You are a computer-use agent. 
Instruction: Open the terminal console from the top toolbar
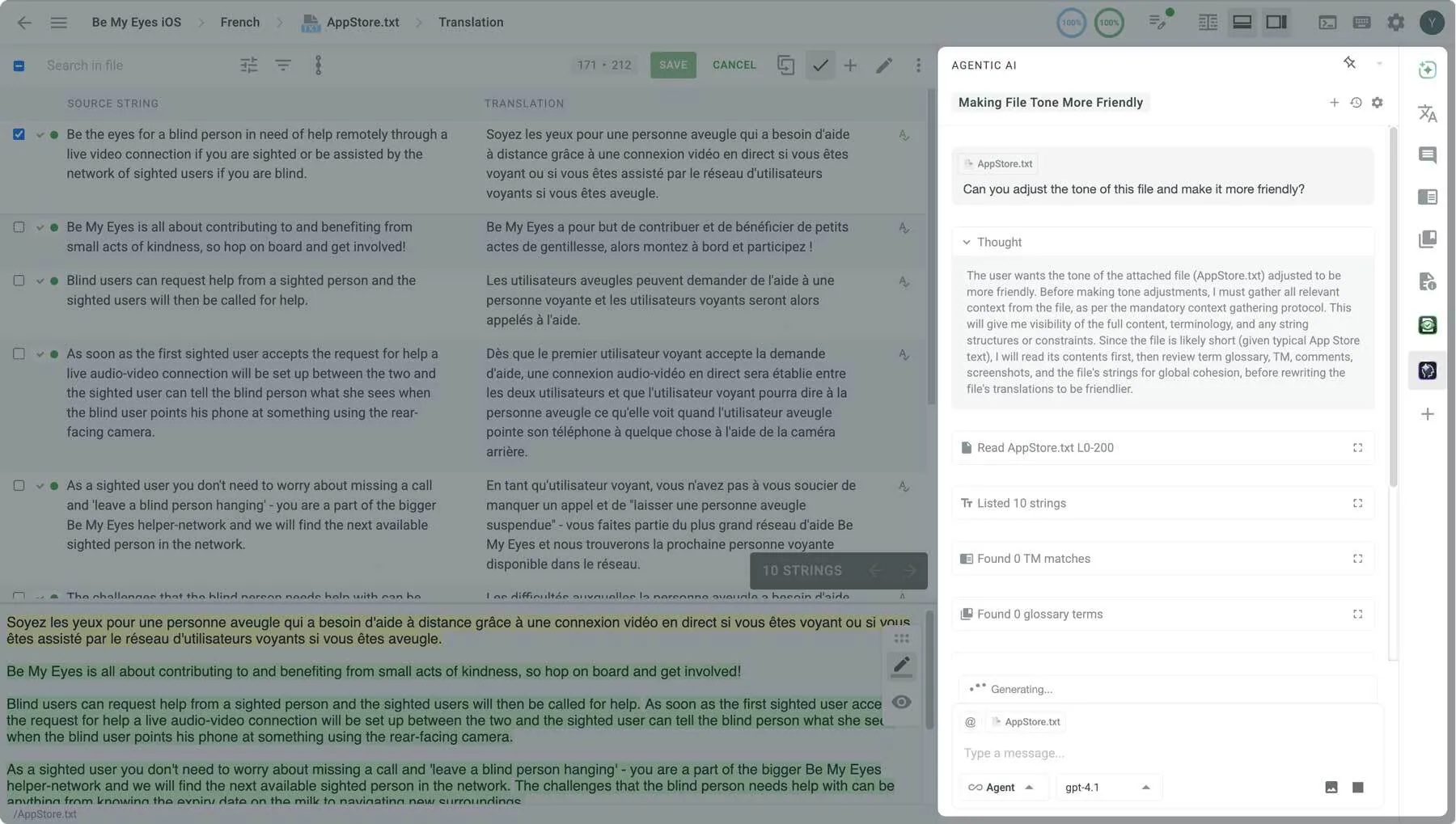pos(1327,22)
